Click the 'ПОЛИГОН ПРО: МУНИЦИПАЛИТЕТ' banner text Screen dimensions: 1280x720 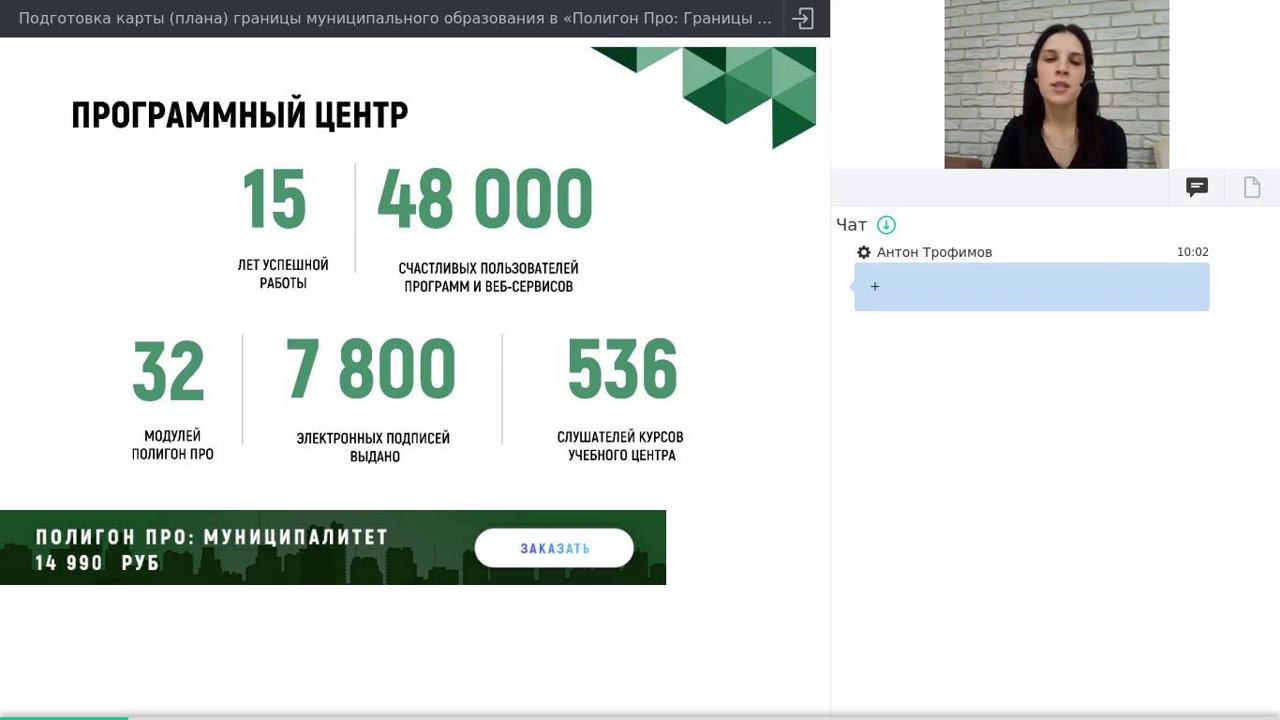click(212, 537)
